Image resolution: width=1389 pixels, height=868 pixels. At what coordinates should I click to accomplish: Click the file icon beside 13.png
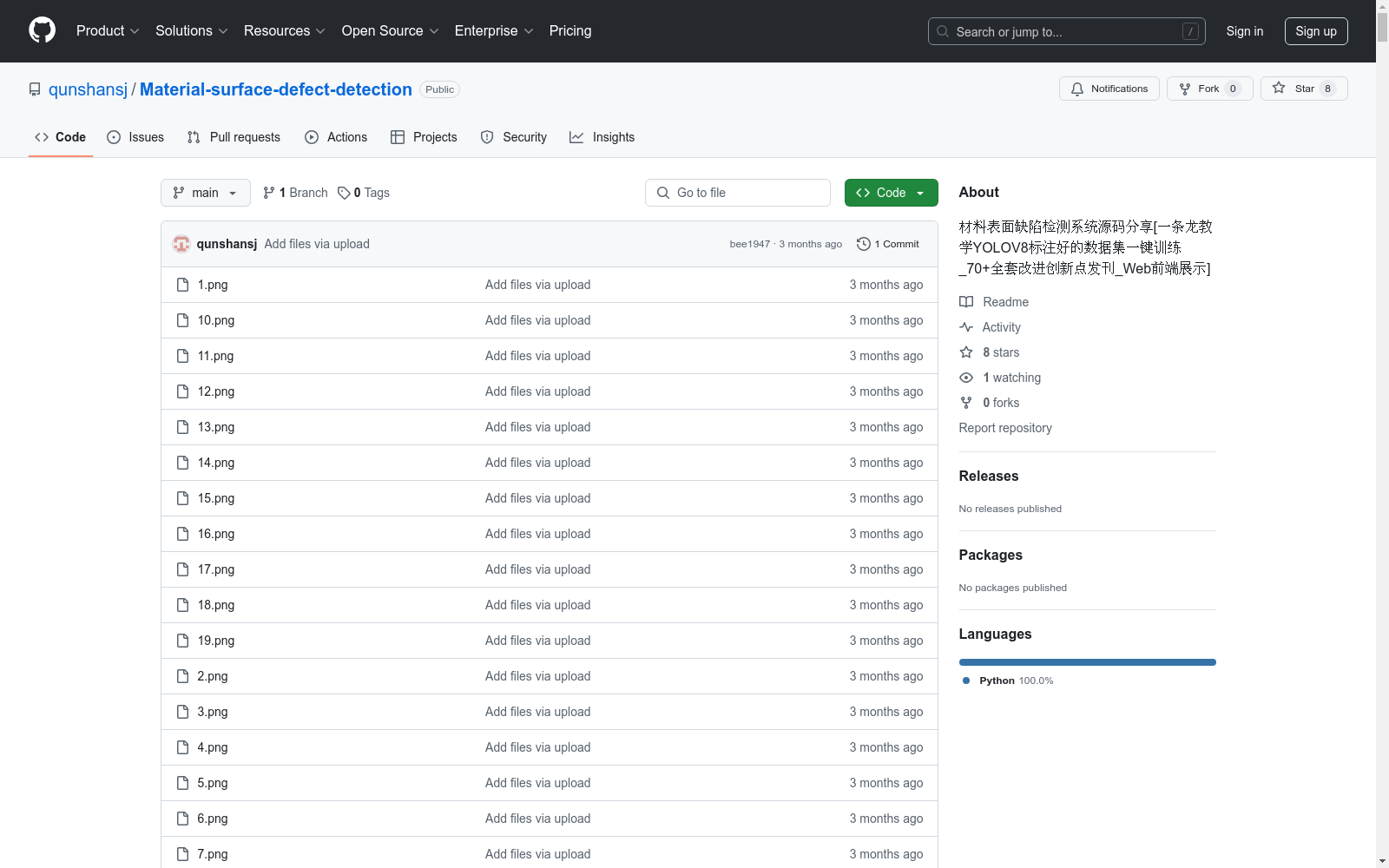(x=182, y=427)
